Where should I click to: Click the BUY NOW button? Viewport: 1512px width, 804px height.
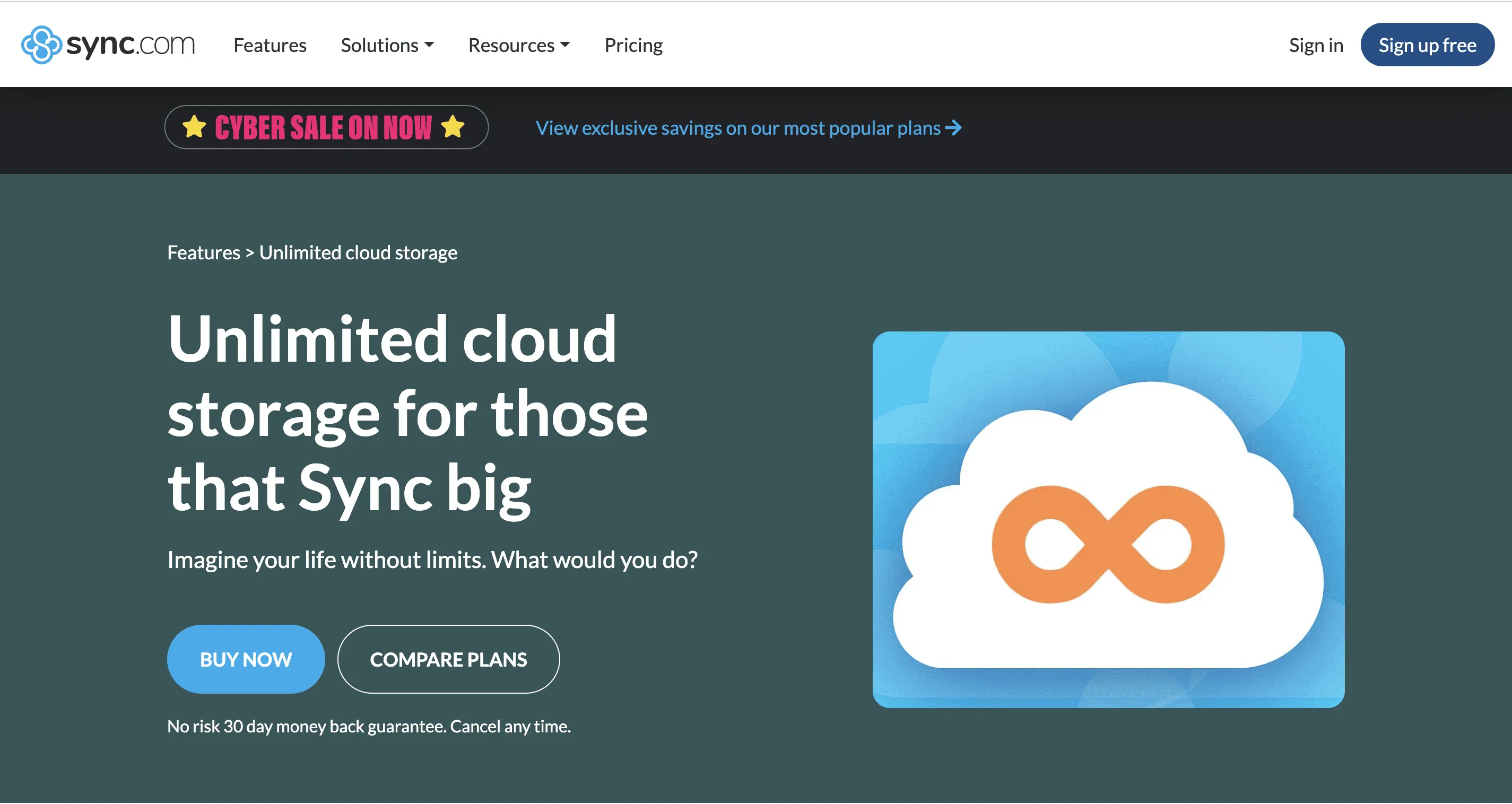point(245,659)
